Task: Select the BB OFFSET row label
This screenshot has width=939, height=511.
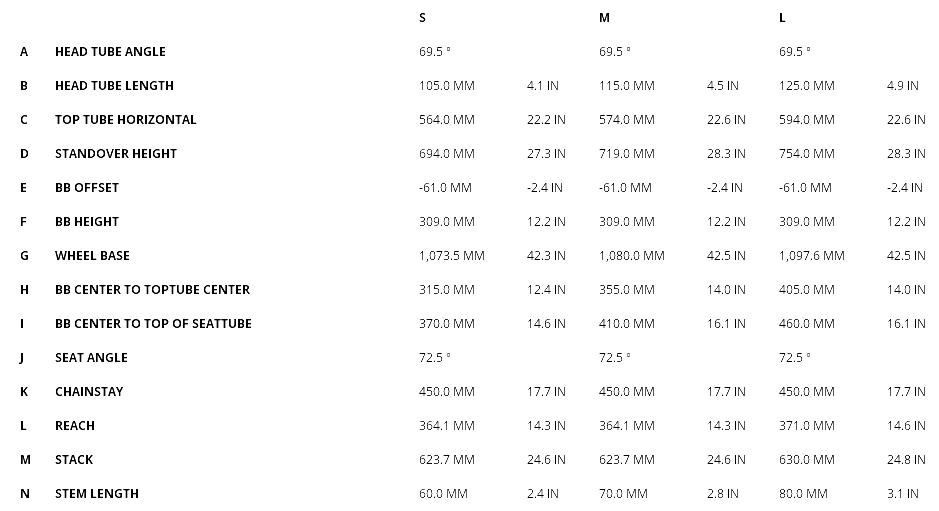Action: pos(87,187)
